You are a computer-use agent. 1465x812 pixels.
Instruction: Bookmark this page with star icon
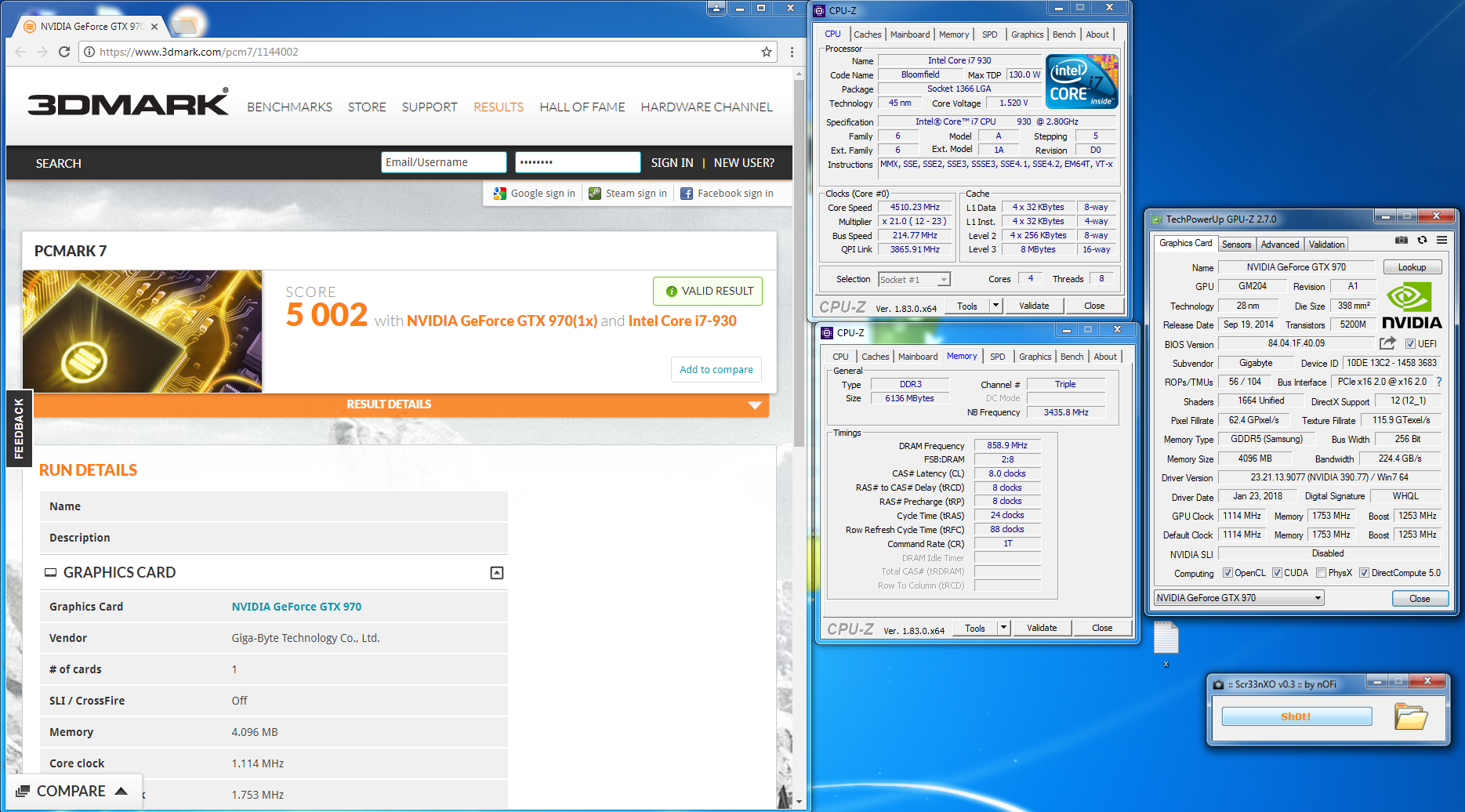click(767, 52)
